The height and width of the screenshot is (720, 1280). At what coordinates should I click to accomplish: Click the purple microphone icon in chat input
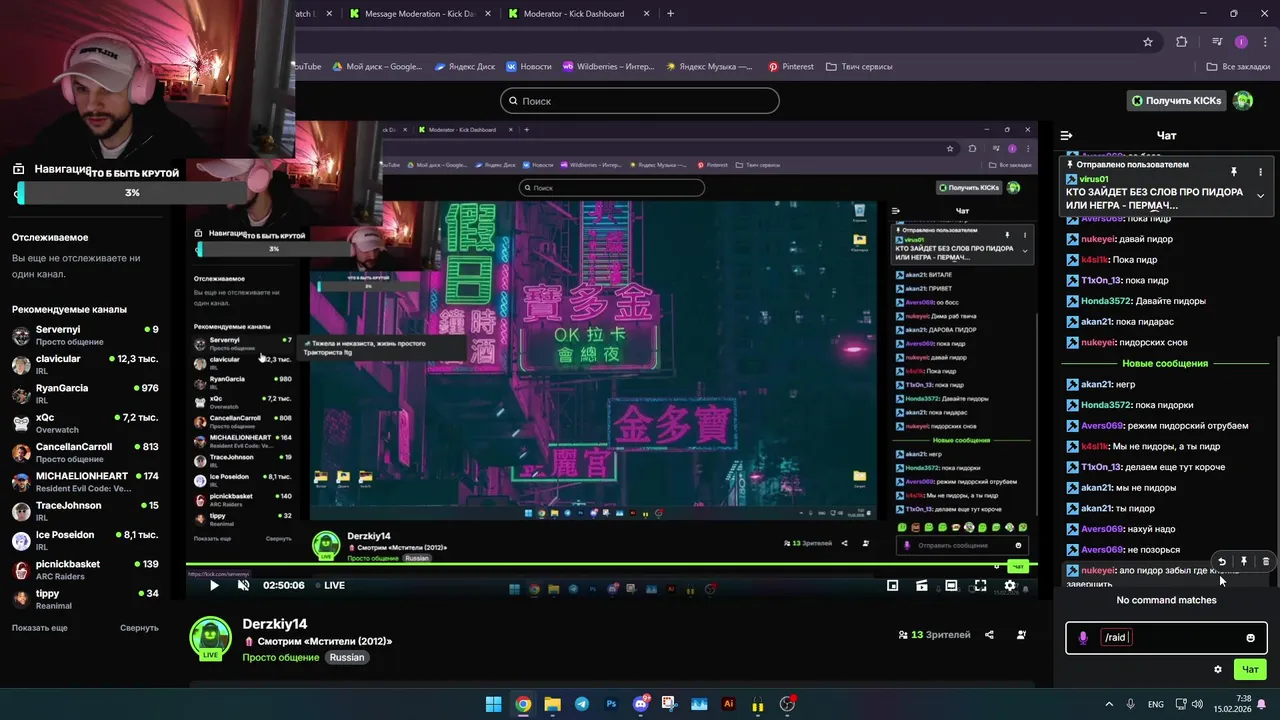pos(1083,638)
